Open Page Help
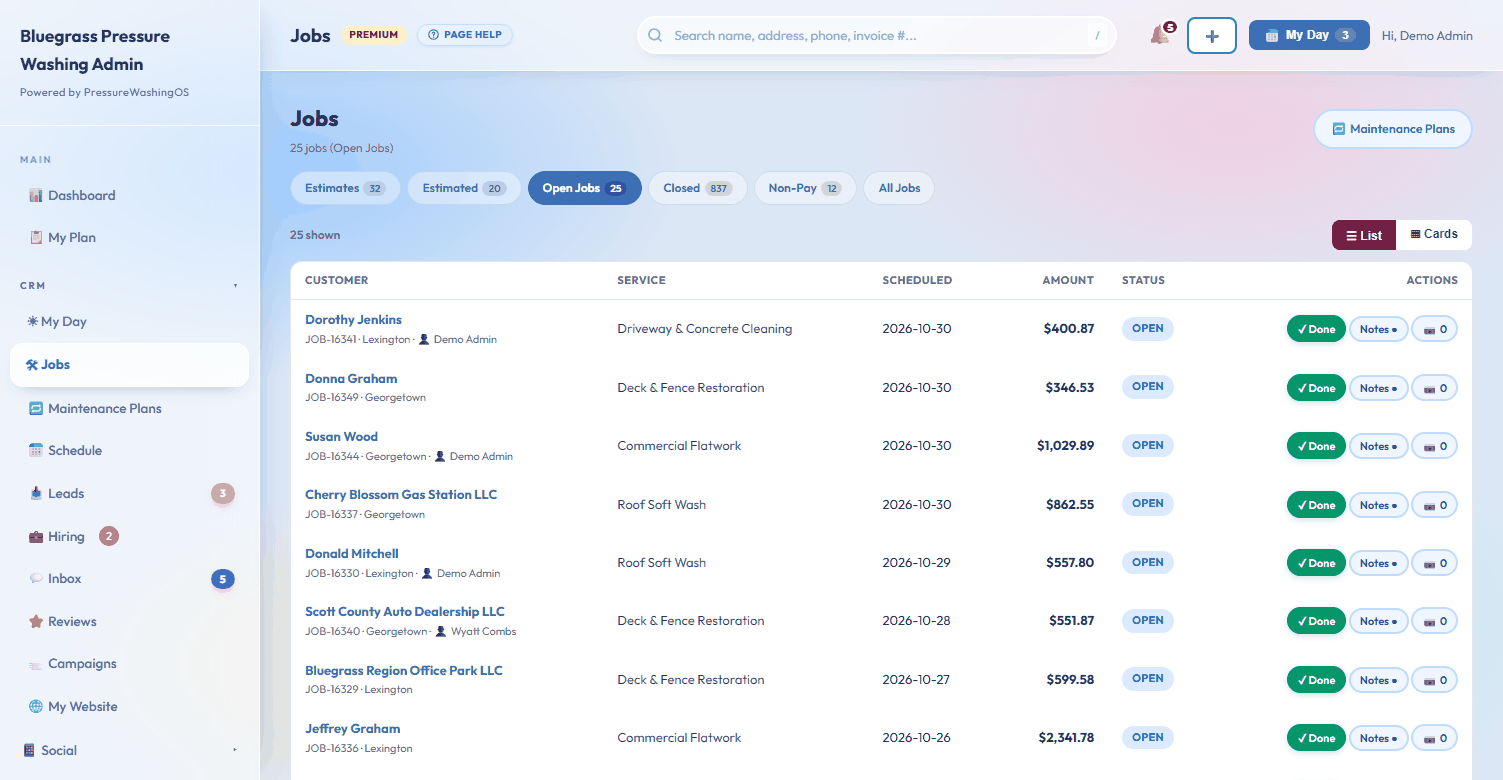This screenshot has height=780, width=1503. click(x=465, y=35)
